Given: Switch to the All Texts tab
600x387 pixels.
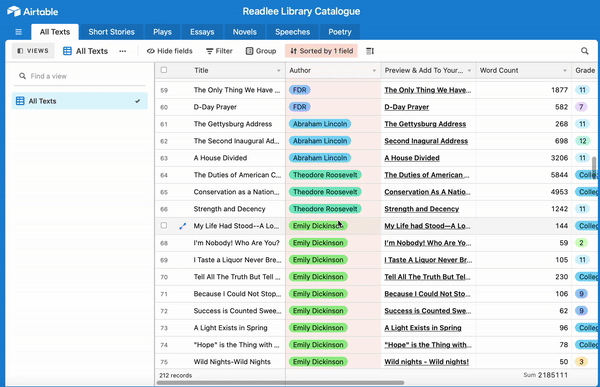Looking at the screenshot, I should (x=55, y=32).
